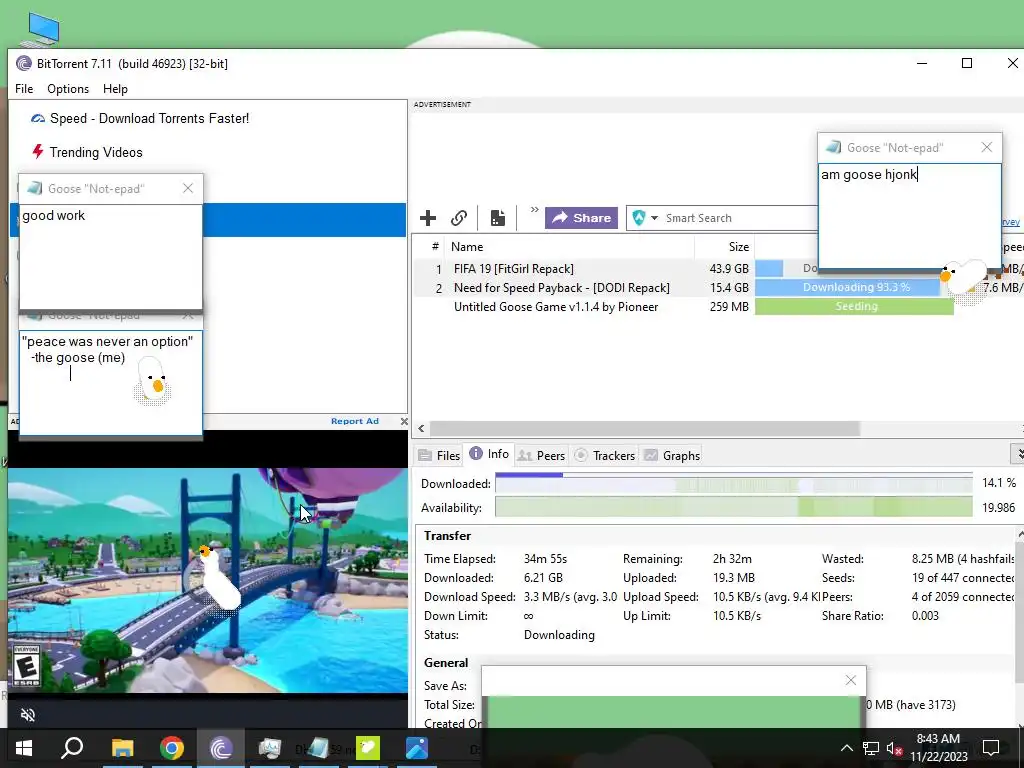Open the network tray icon
1024x768 pixels.
coord(871,748)
